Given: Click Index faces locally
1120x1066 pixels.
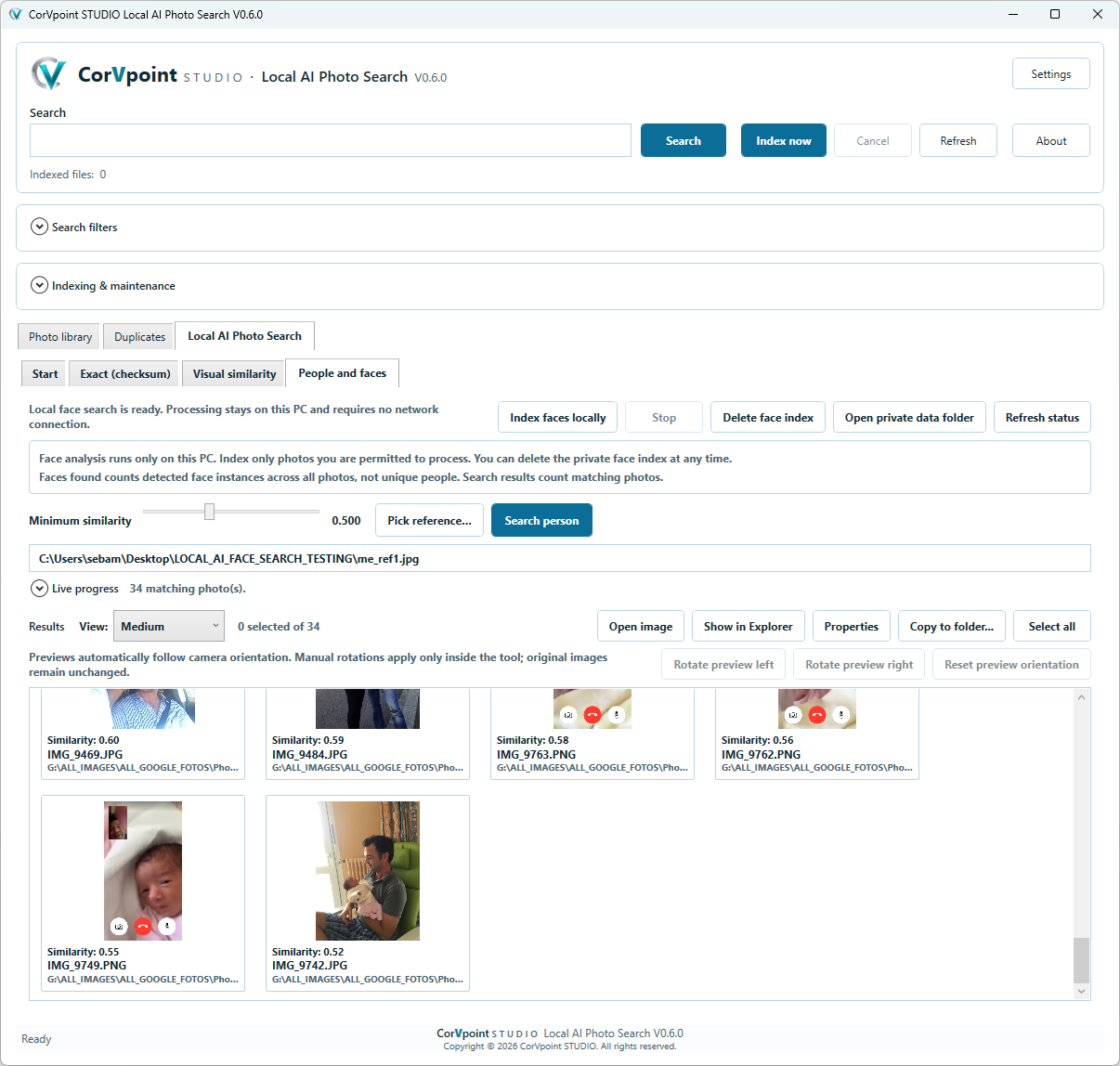Looking at the screenshot, I should (558, 417).
